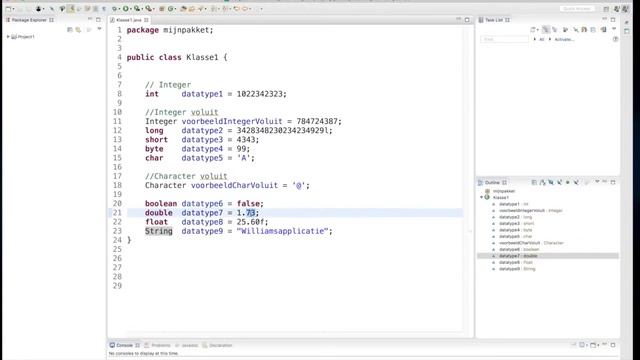Close the Klasse1.java editor tab
This screenshot has width=640, height=360.
point(146,20)
